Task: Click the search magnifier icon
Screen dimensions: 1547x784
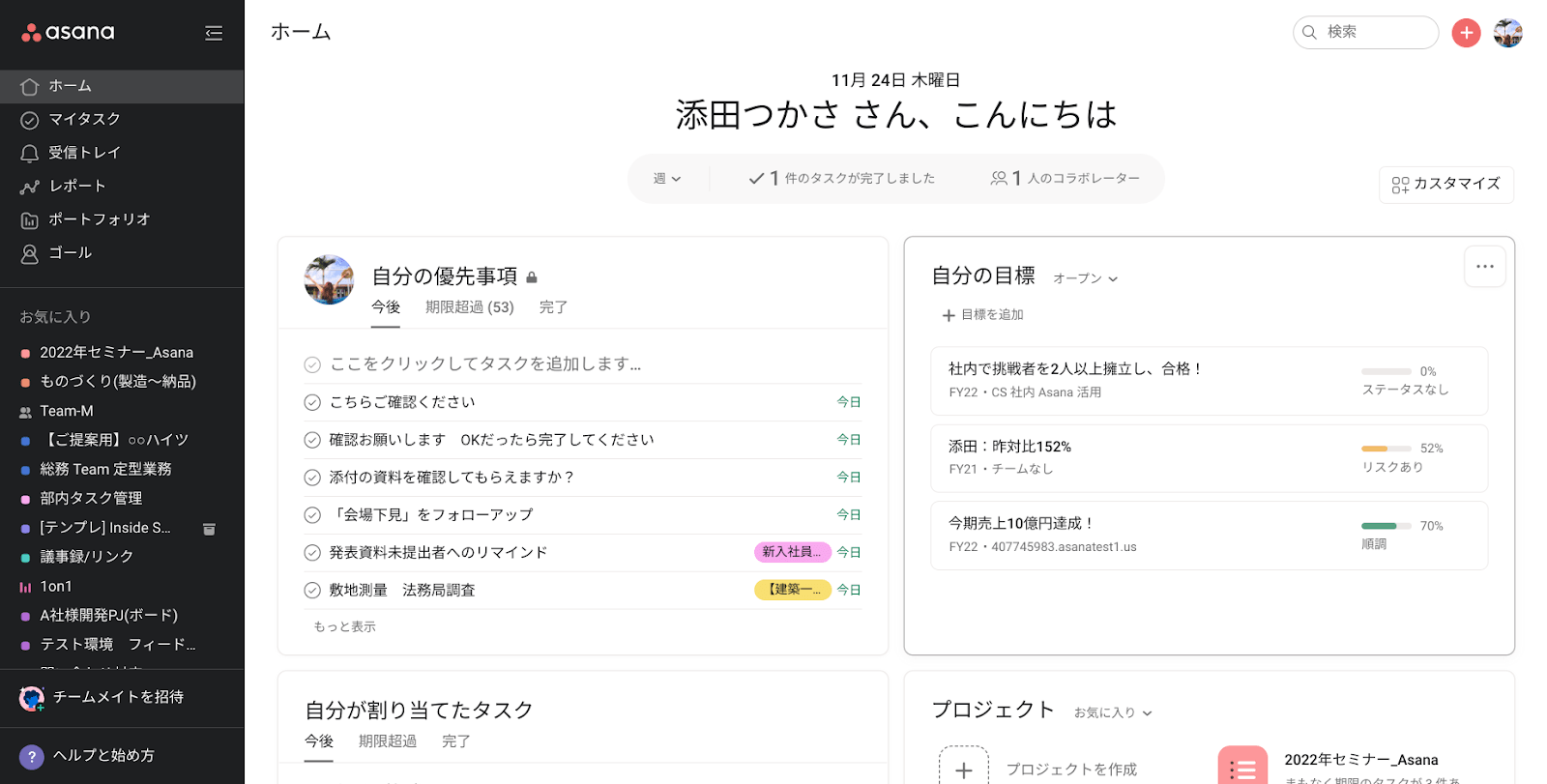Action: coord(1309,32)
